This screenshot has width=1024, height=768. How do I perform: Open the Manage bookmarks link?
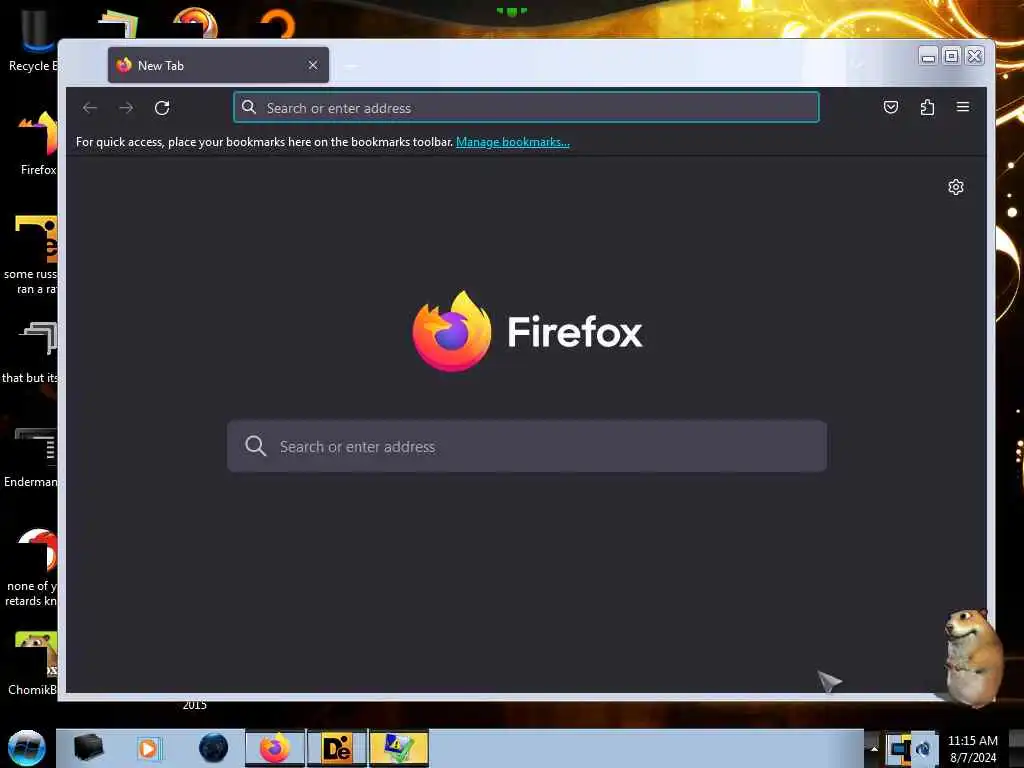click(x=513, y=142)
